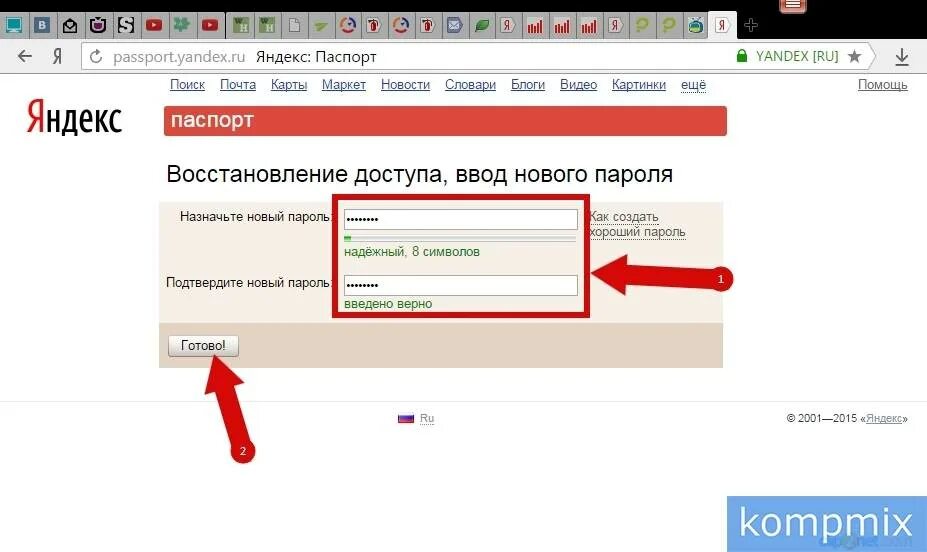Click the YANDEX [RU] certificate label
The width and height of the screenshot is (927, 552).
[797, 56]
